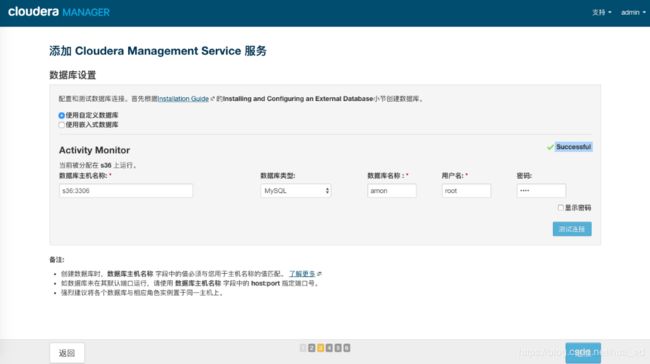
Task: Open the 支持 support menu
Action: (x=601, y=12)
